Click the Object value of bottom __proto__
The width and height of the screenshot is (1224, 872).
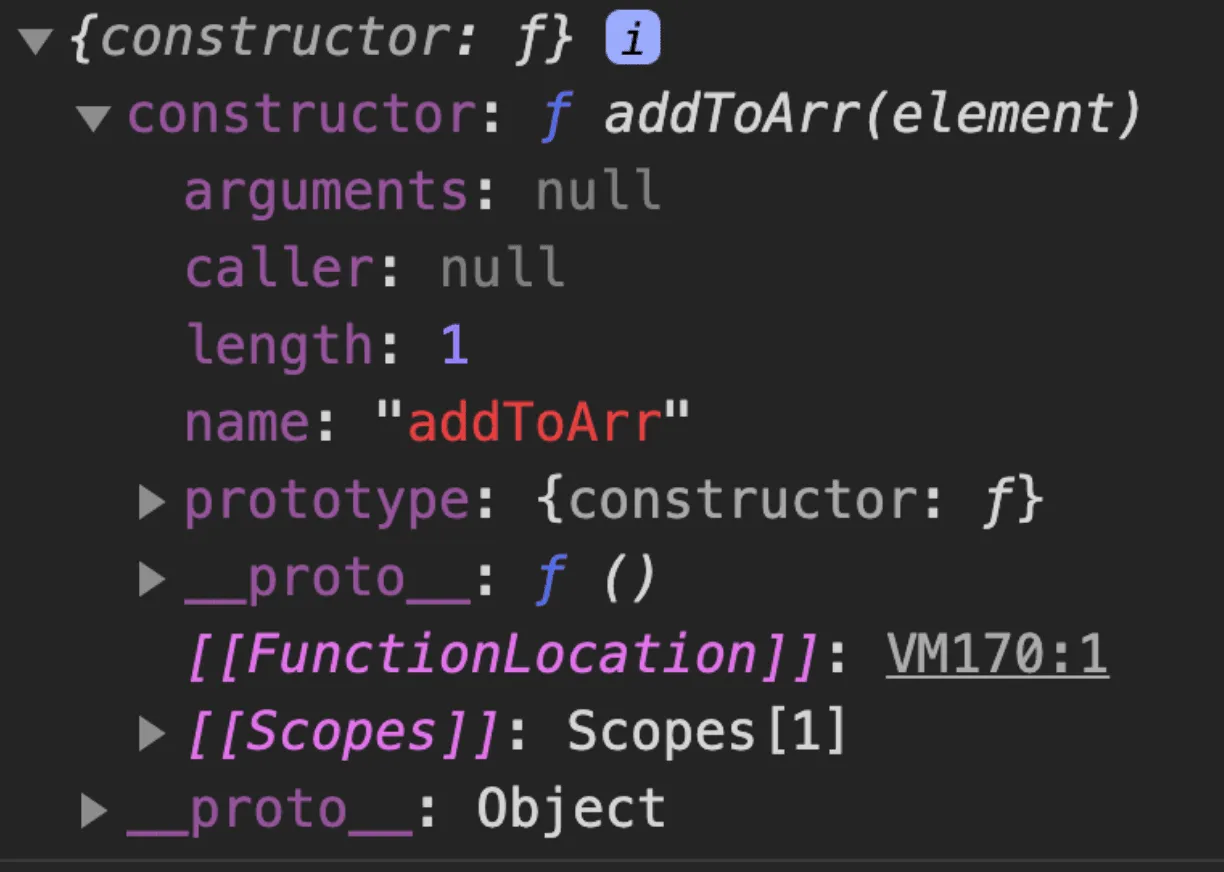click(x=570, y=809)
